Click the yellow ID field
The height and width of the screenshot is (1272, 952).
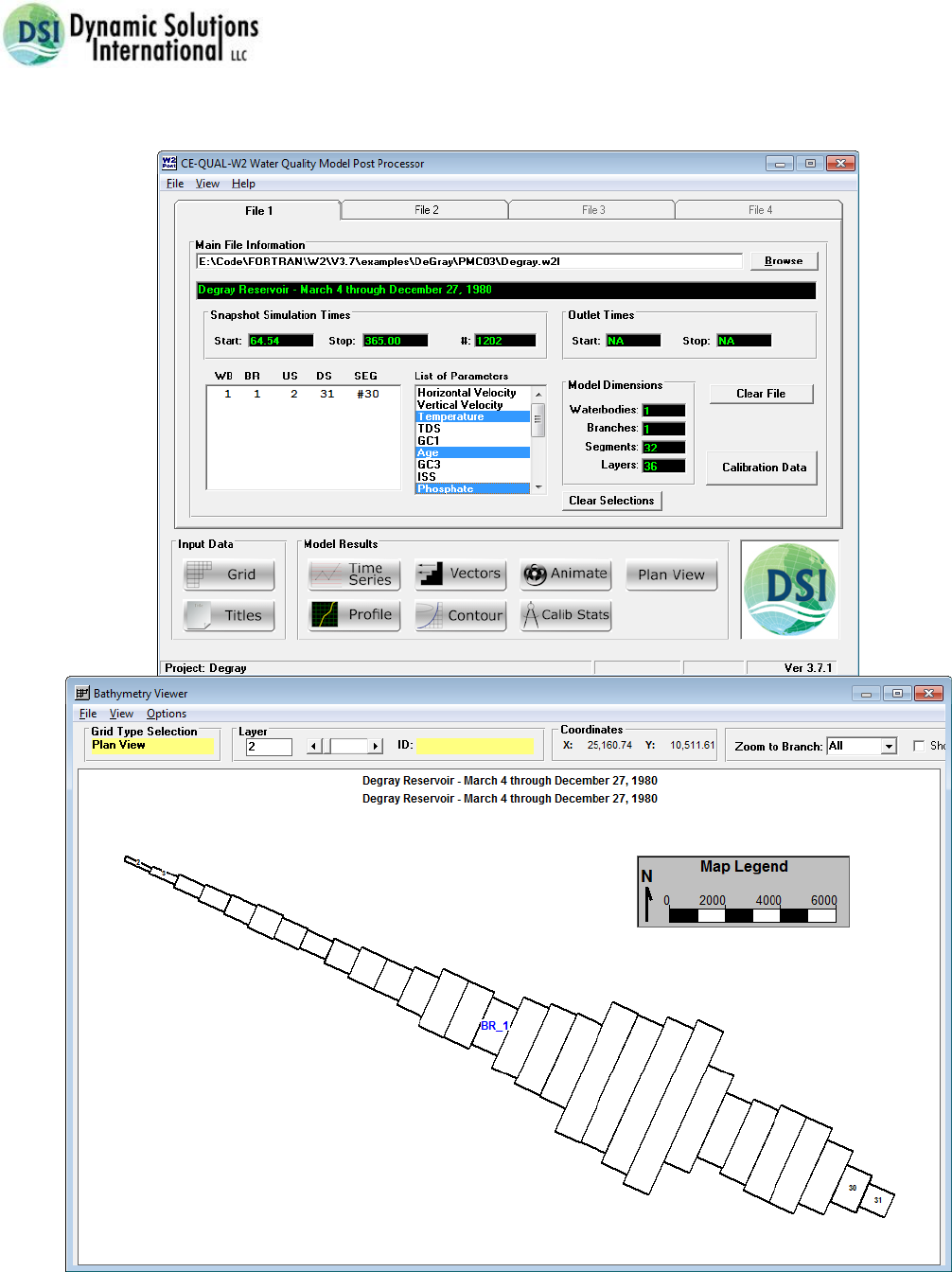475,746
